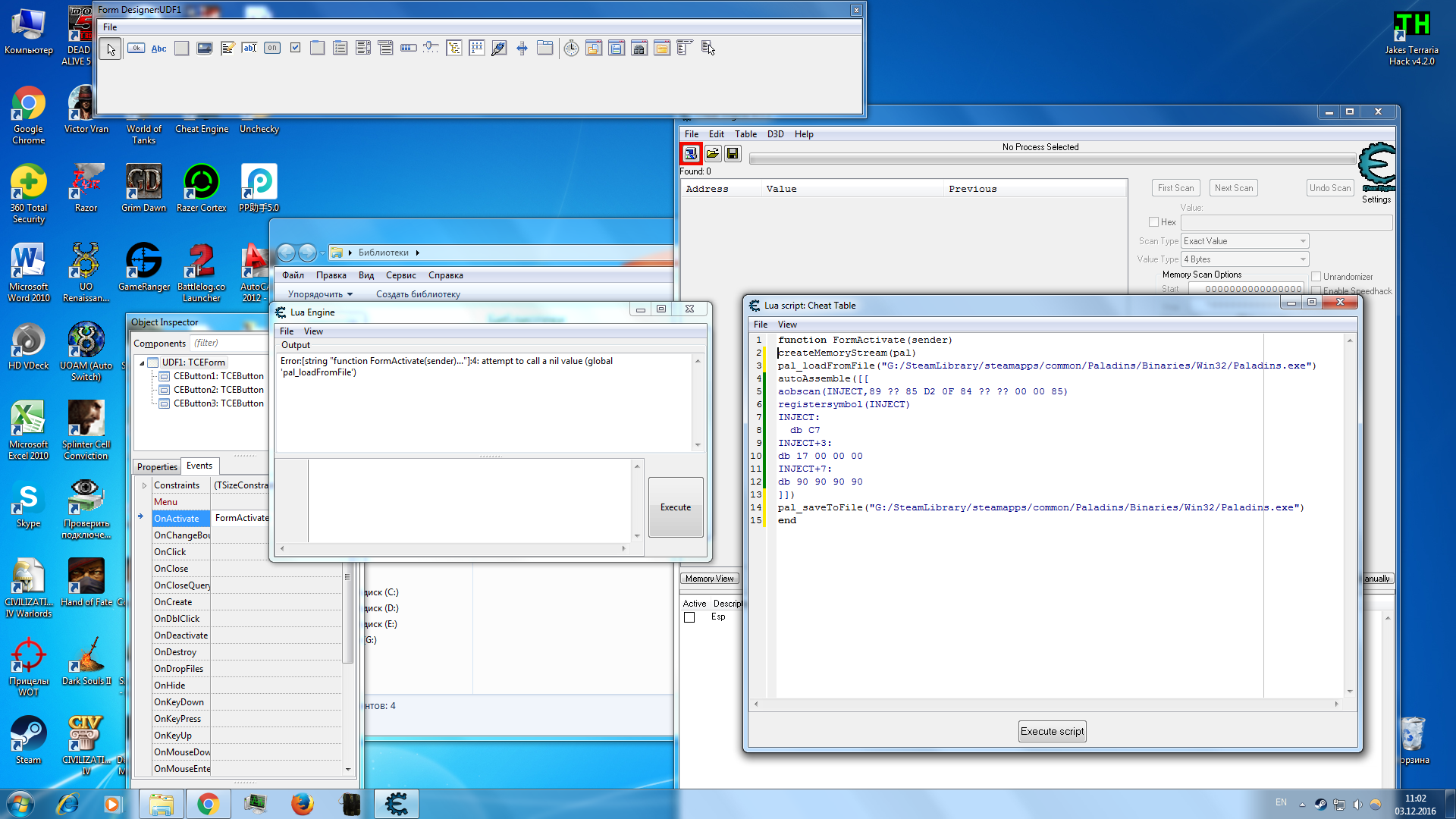Click Execute in the Lua Engine window
The width and height of the screenshot is (1456, 819).
click(x=675, y=507)
